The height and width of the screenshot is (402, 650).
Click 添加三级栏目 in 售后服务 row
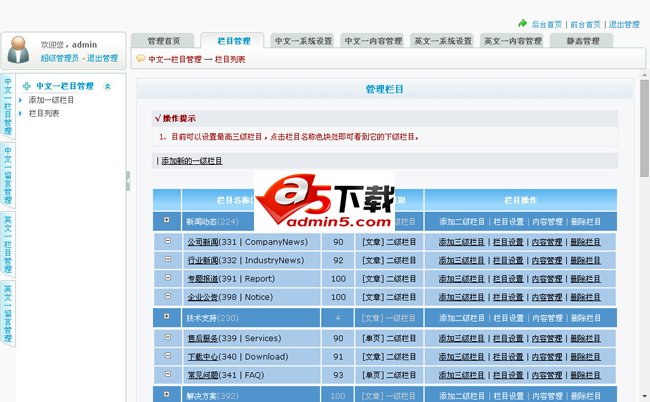[462, 338]
